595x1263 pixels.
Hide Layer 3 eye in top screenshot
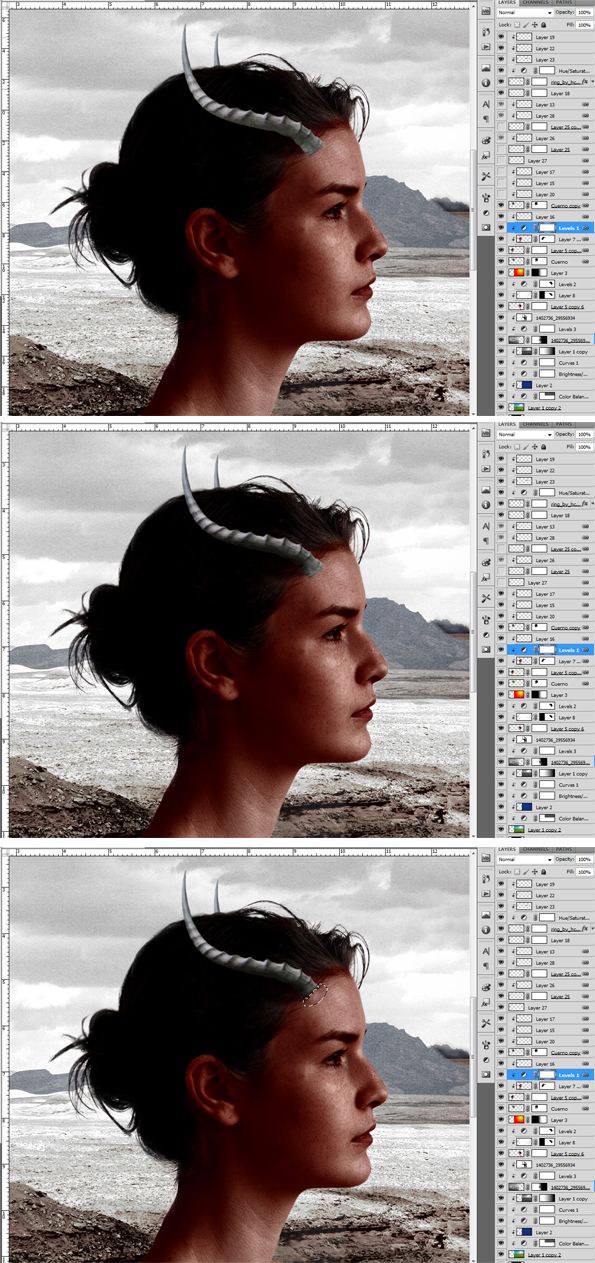pyautogui.click(x=500, y=273)
